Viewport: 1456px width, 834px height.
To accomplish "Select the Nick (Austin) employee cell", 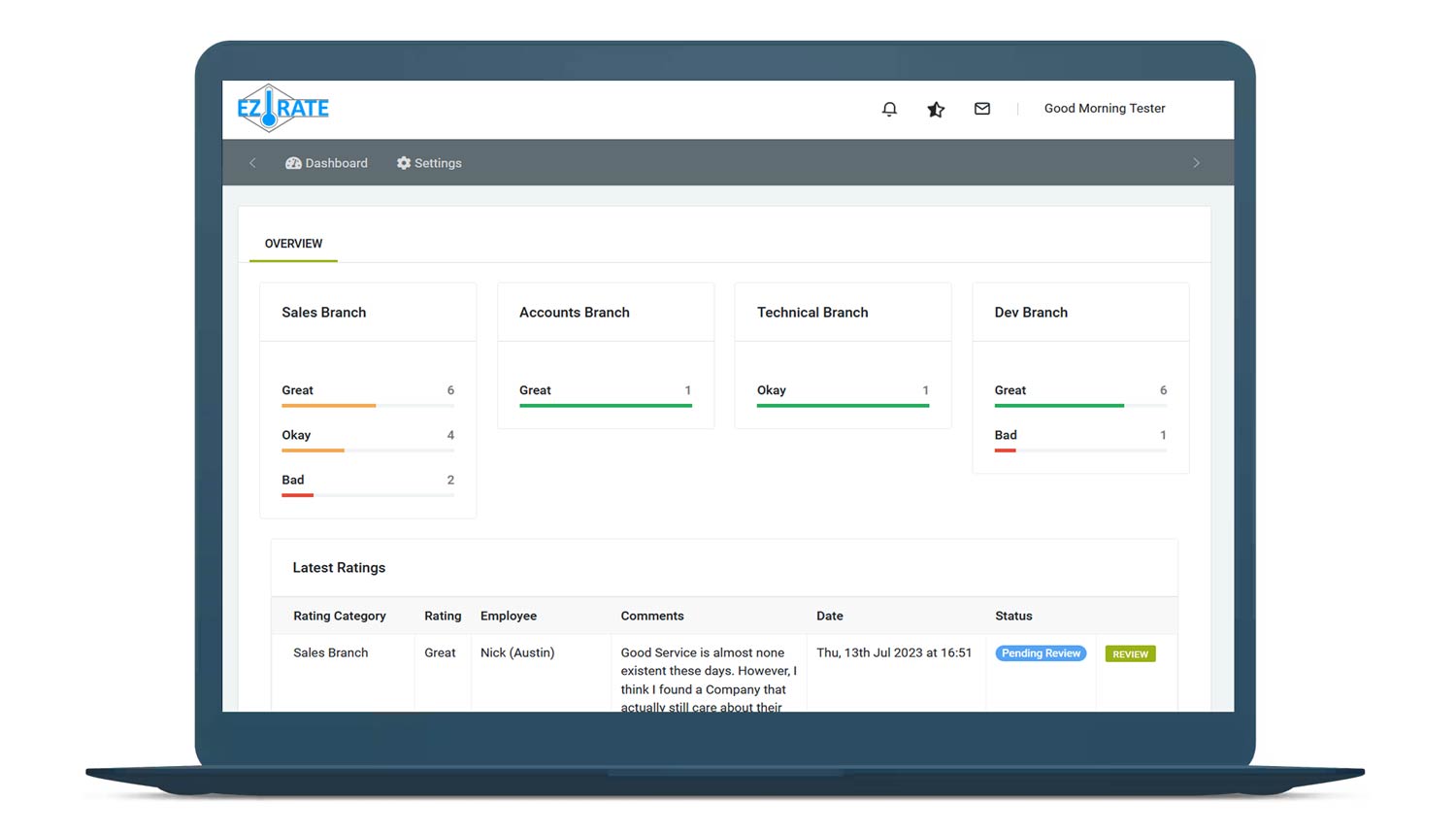I will tap(517, 652).
